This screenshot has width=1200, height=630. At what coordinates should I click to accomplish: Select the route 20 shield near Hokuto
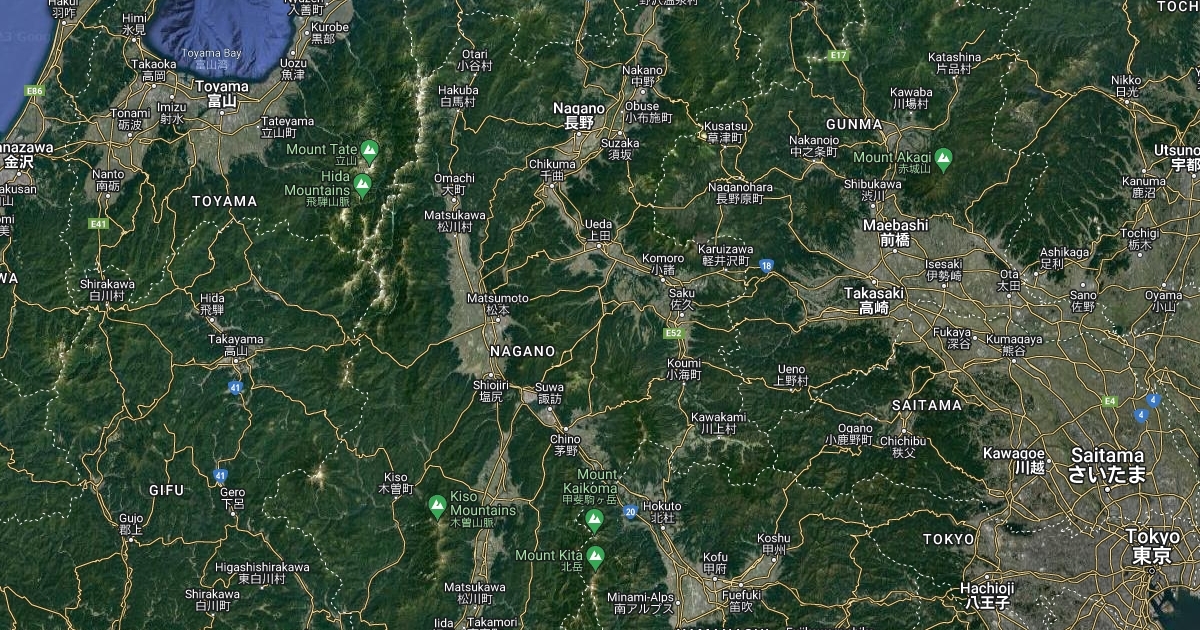(x=630, y=512)
